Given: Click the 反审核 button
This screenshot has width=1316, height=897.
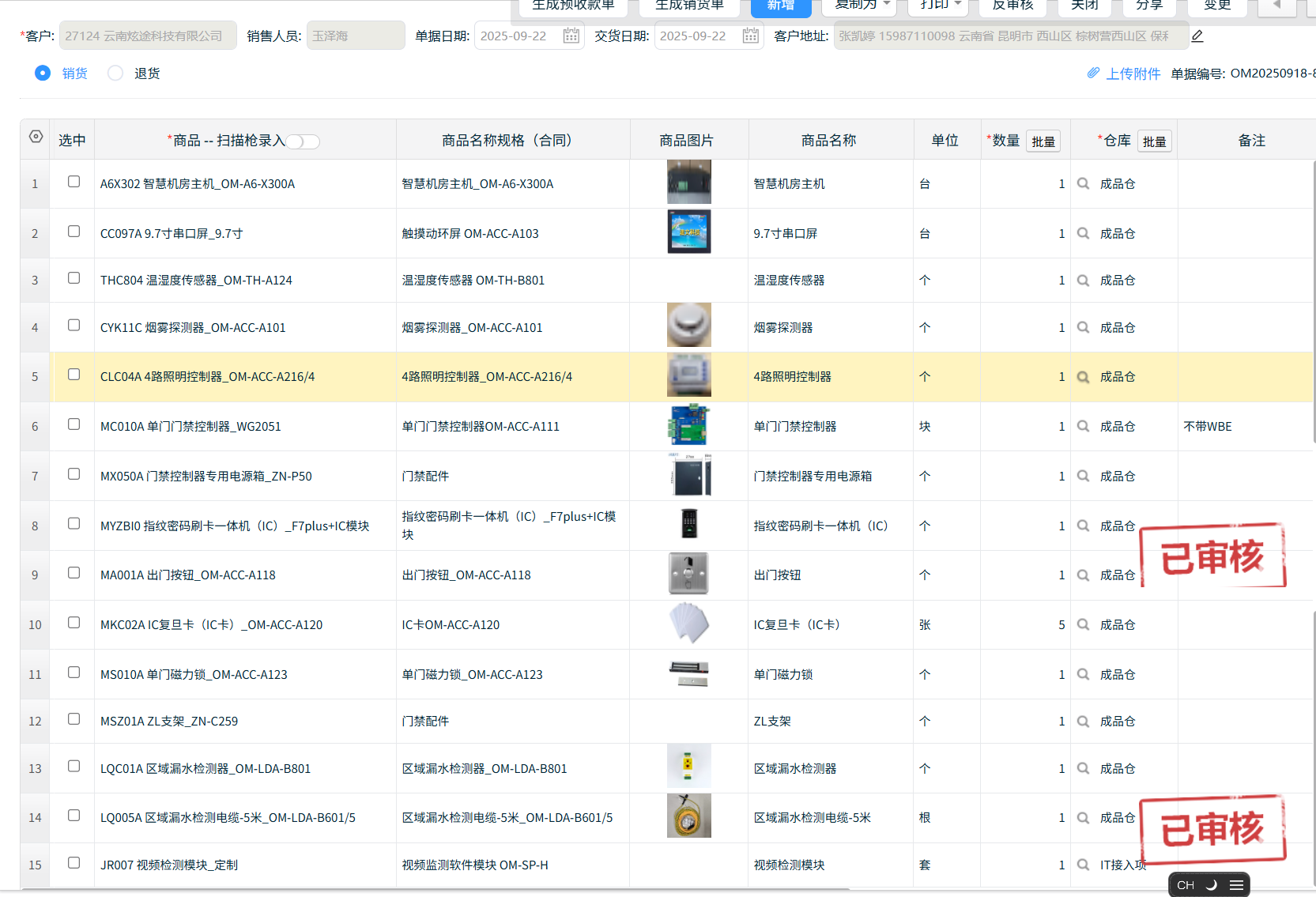Looking at the screenshot, I should point(1012,6).
